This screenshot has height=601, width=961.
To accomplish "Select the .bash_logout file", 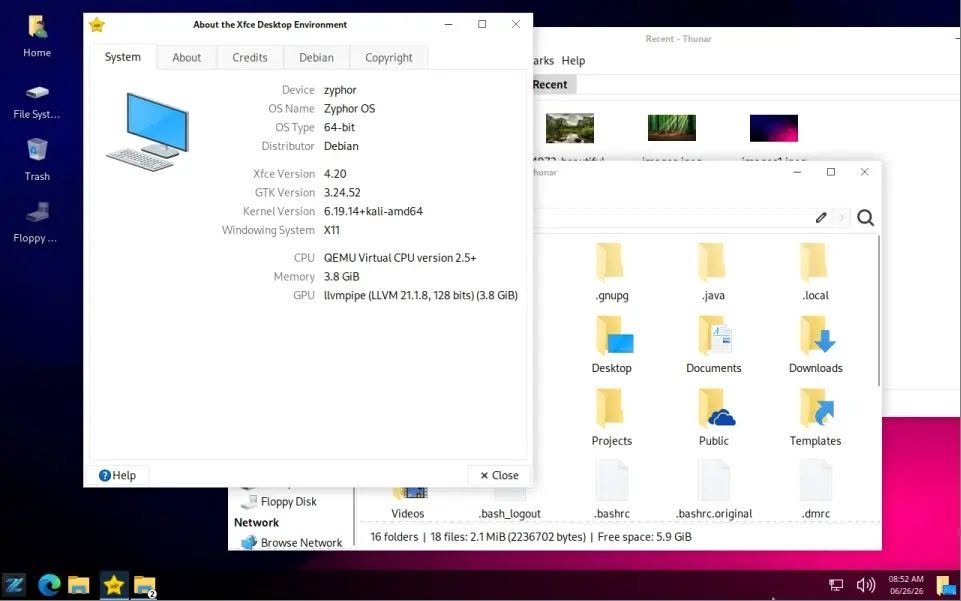I will 510,504.
